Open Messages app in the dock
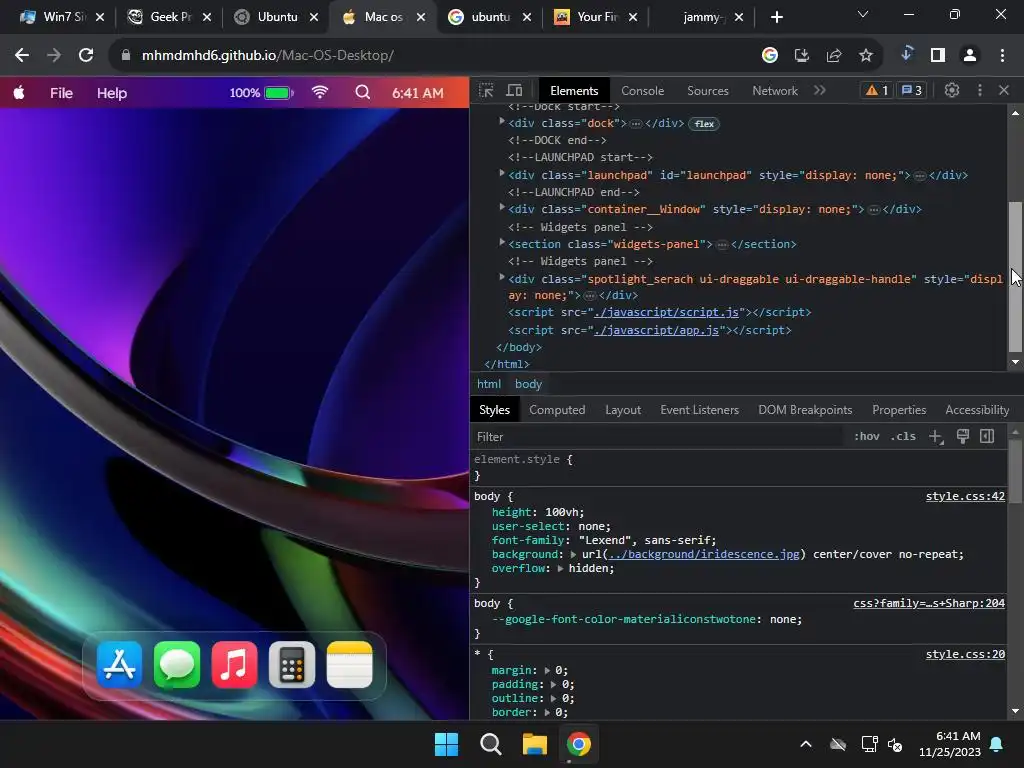The height and width of the screenshot is (768, 1024). [177, 665]
